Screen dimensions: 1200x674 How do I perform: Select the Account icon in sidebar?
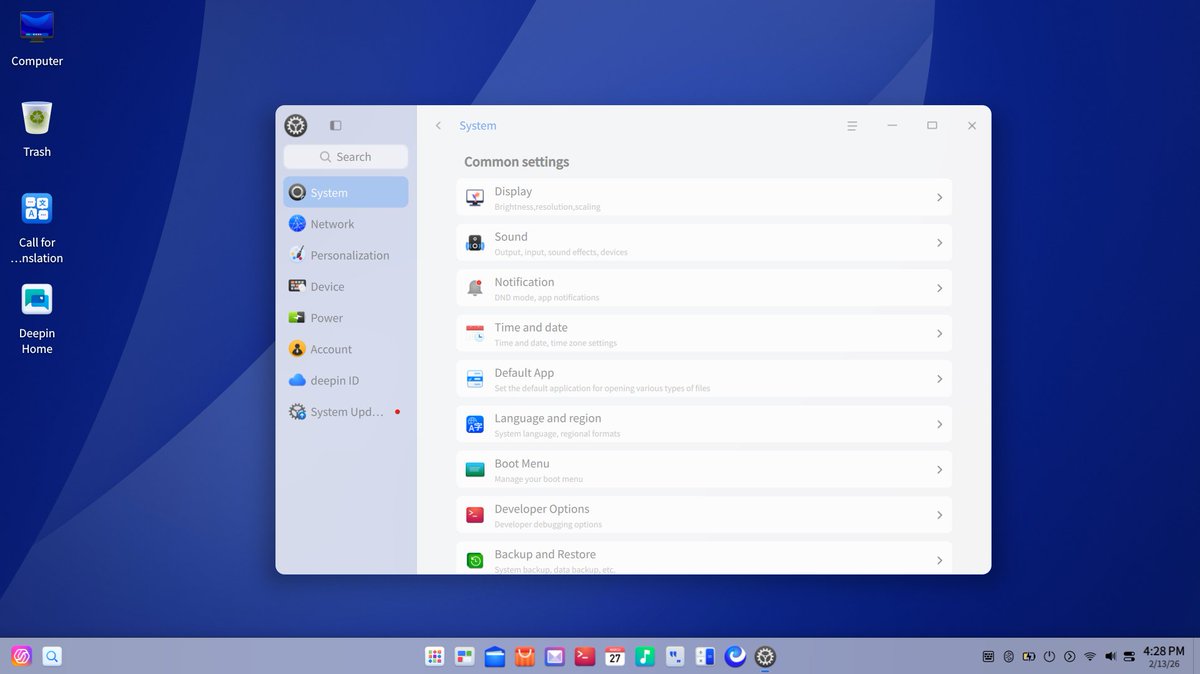(296, 349)
